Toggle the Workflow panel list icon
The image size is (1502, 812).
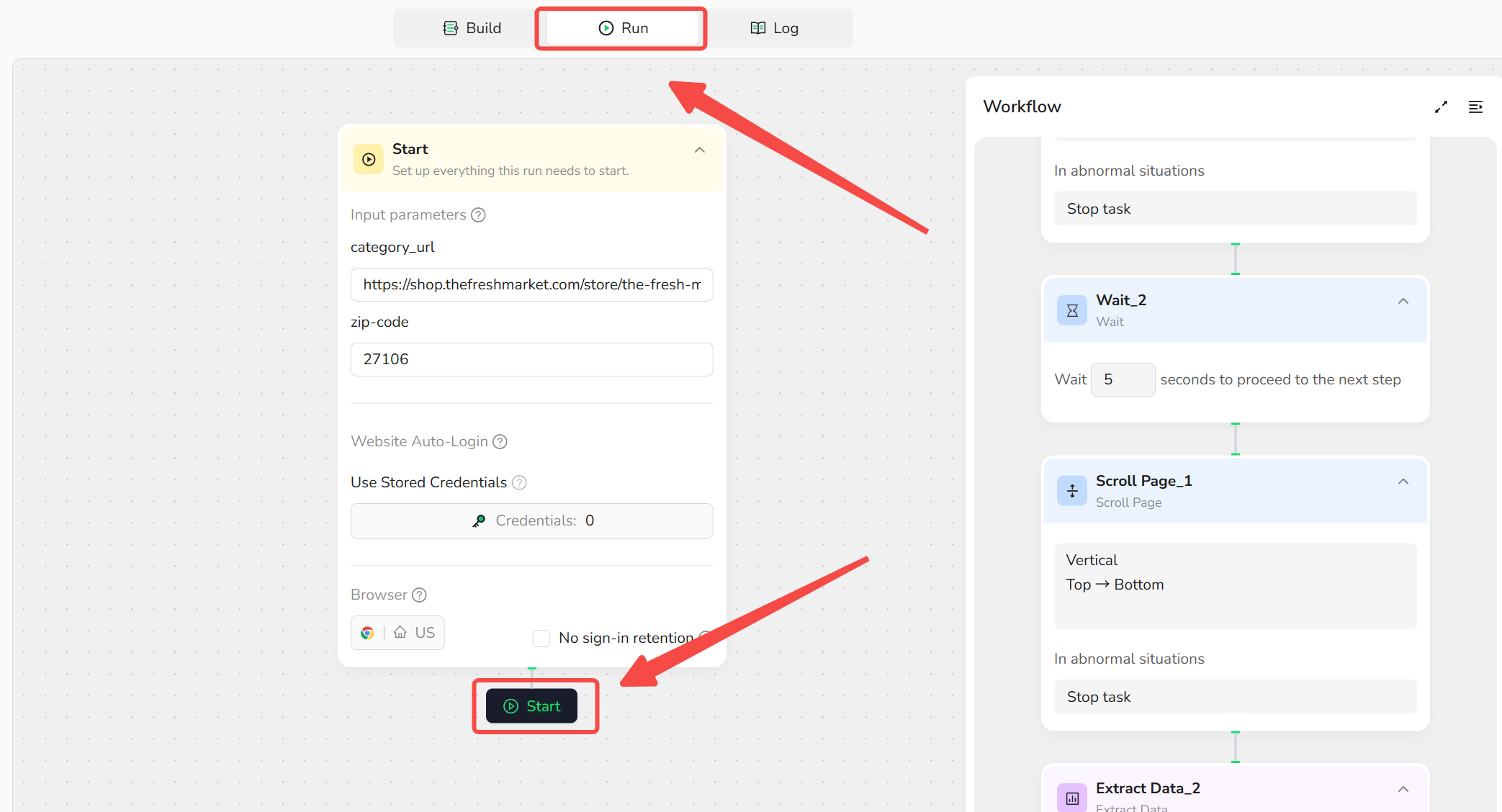tap(1475, 107)
